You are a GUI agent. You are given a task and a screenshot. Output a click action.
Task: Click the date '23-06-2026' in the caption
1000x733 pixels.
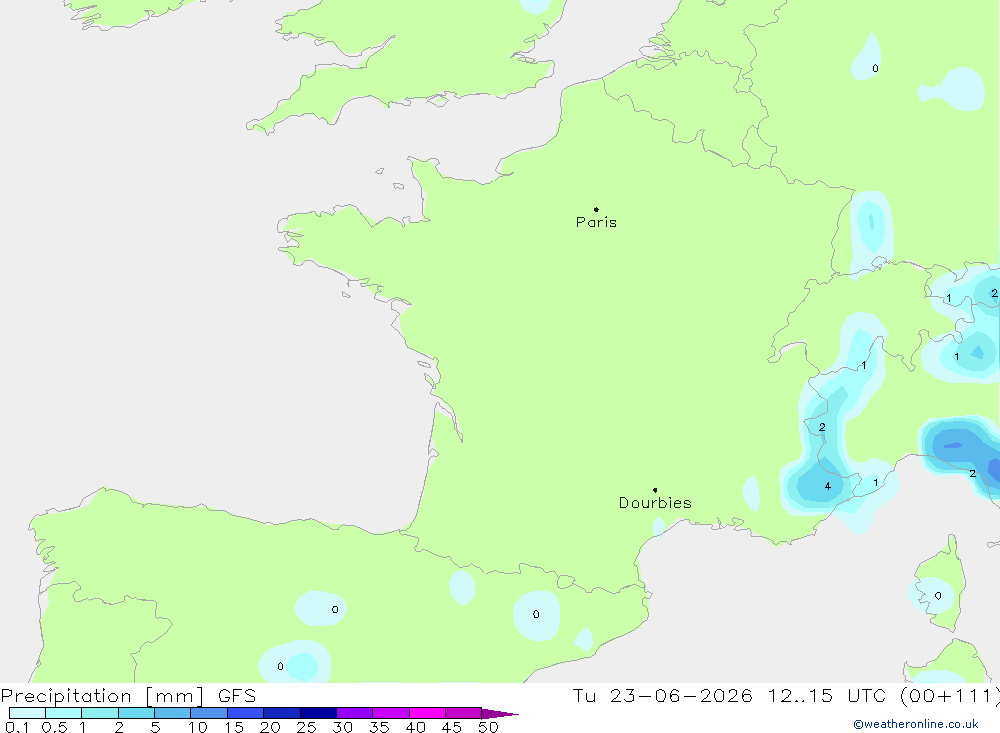(681, 695)
